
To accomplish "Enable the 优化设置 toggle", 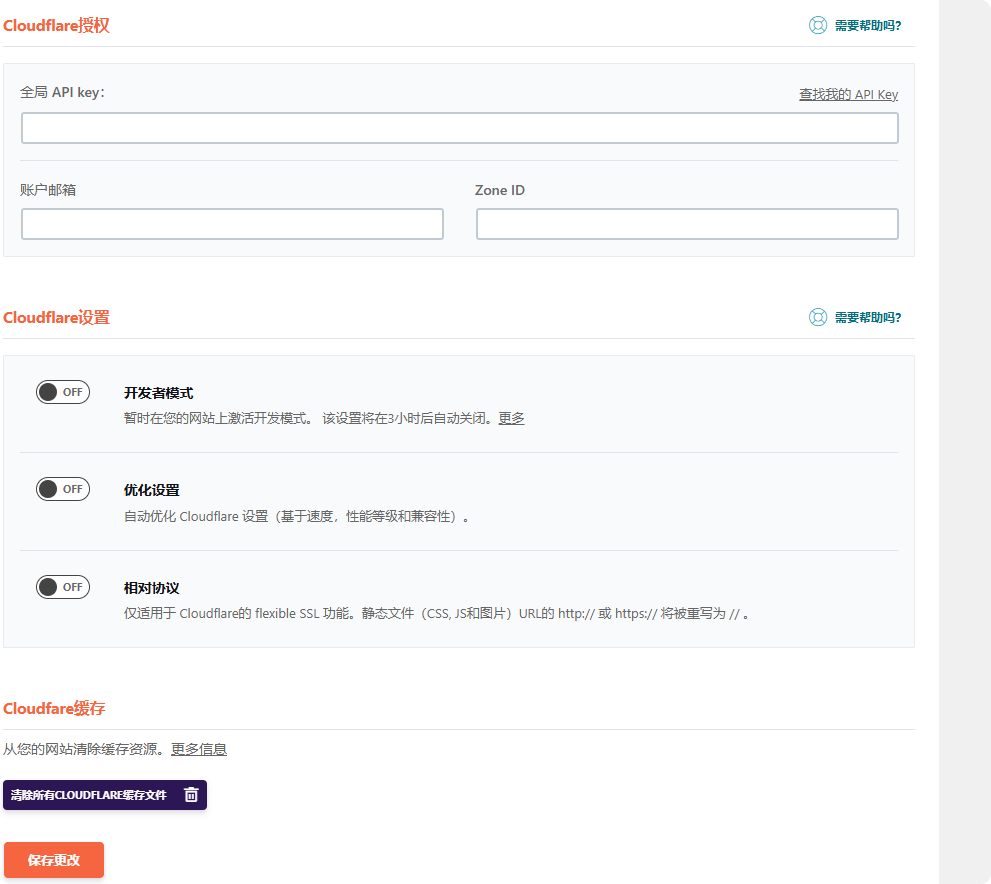I will click(63, 489).
